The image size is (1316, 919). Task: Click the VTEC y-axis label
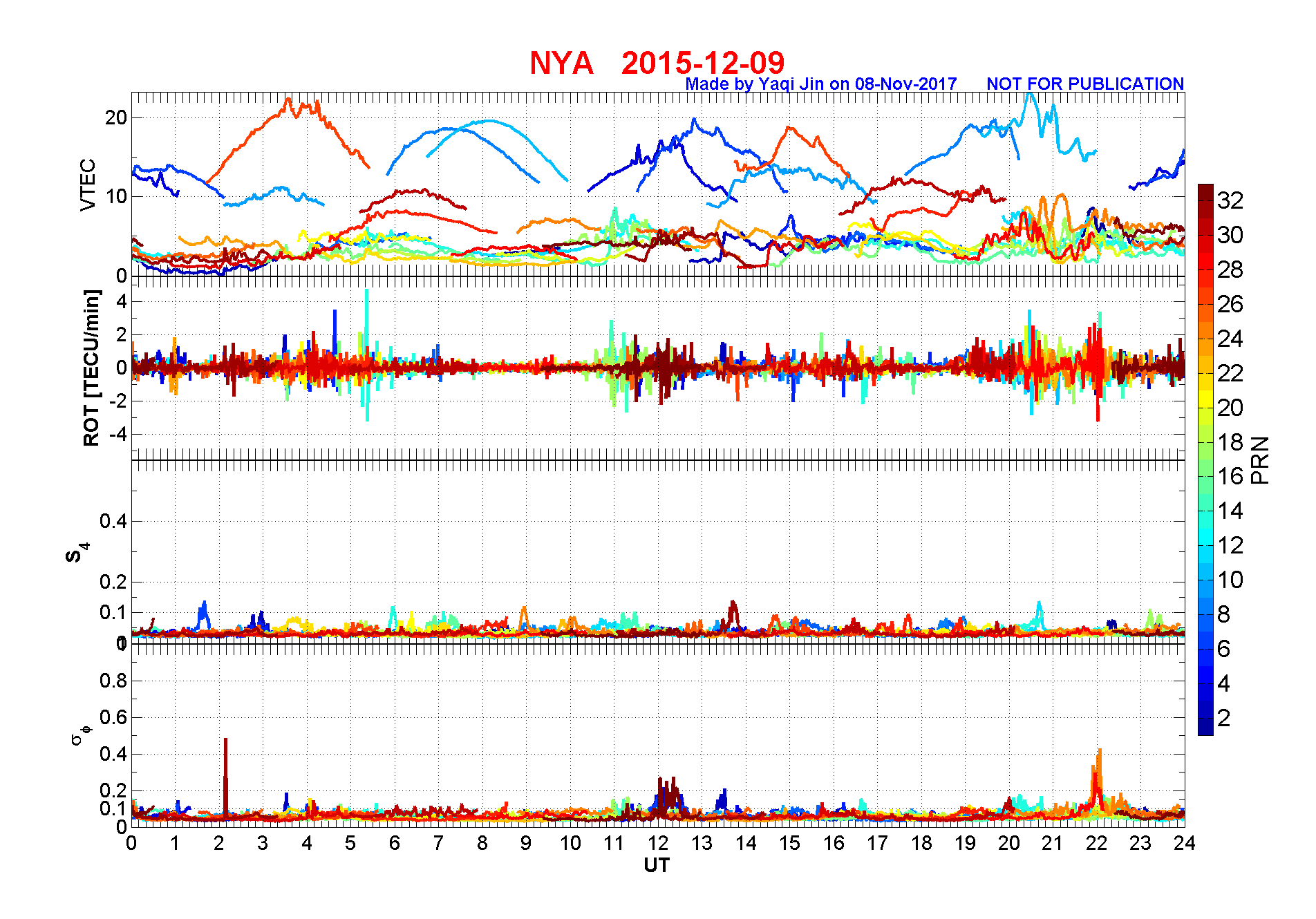pos(88,184)
